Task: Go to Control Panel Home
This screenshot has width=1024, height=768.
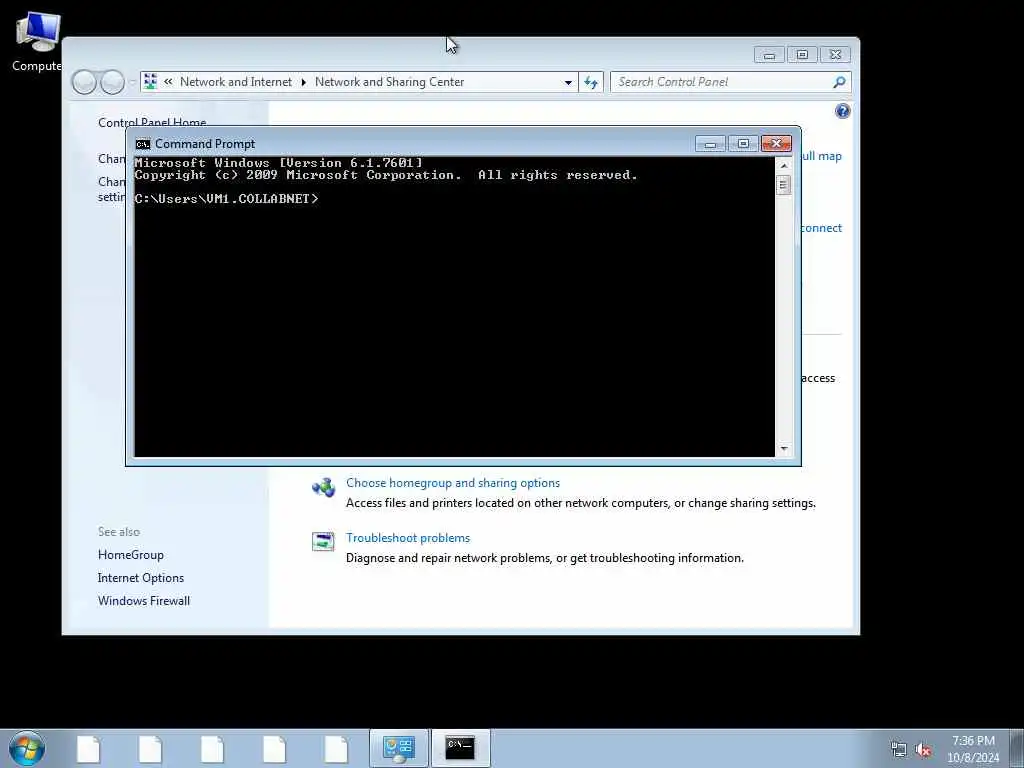Action: 152,122
